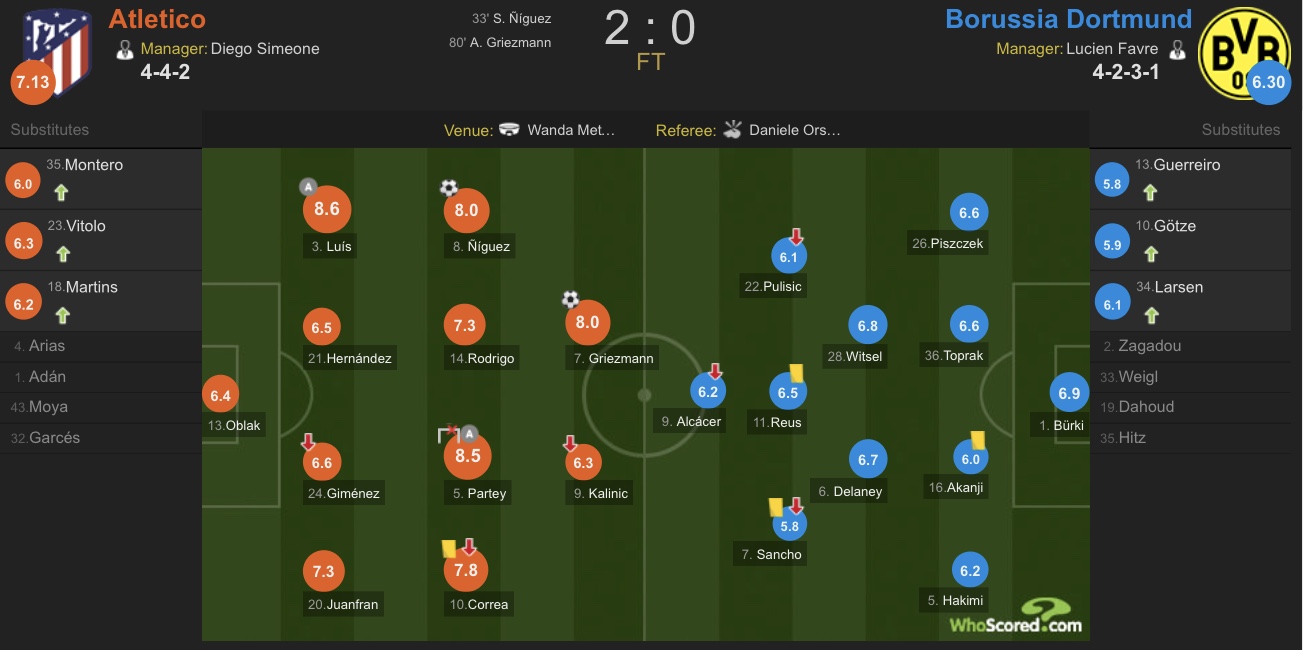This screenshot has height=650, width=1303.
Task: Open Partey's 8.5 rating bubble
Action: [467, 455]
